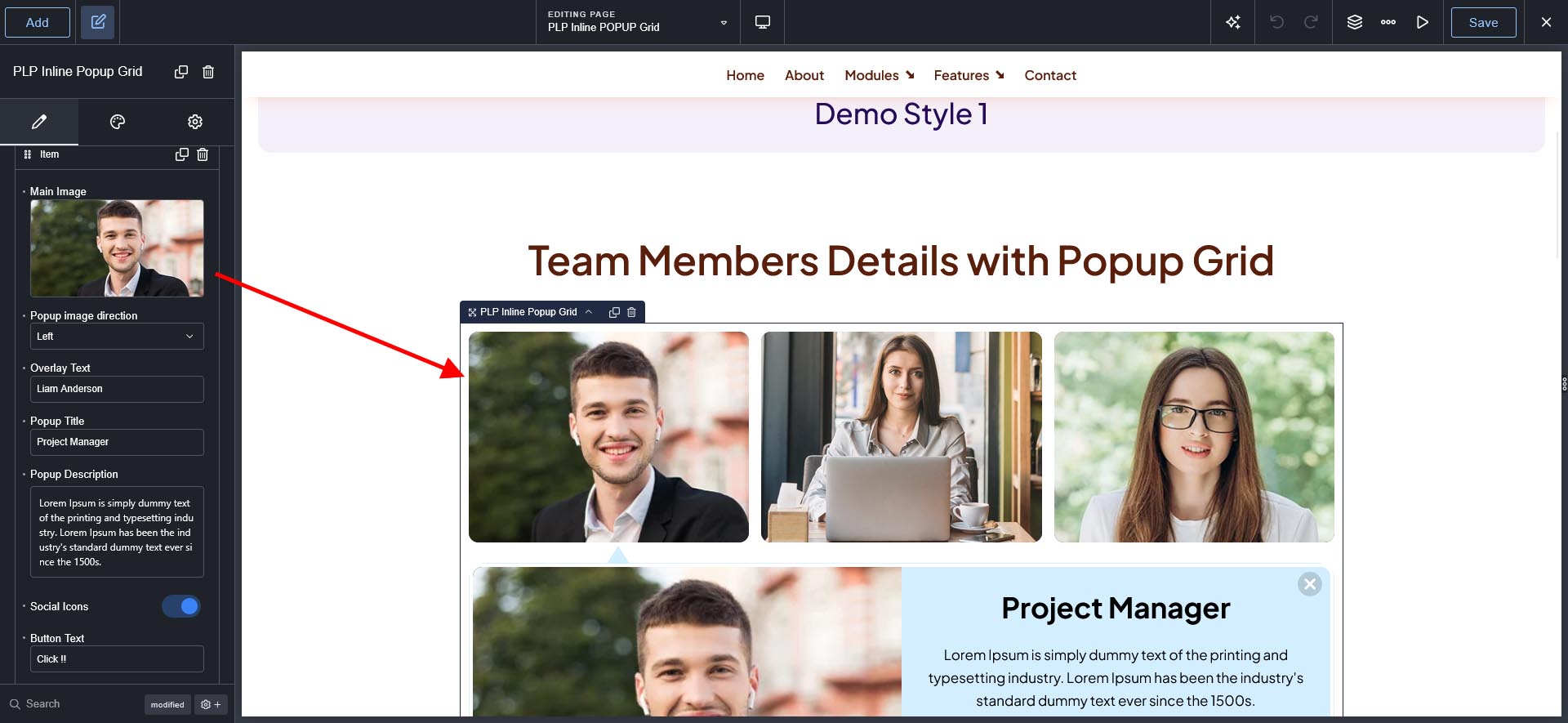The width and height of the screenshot is (1568, 723).
Task: Click the module move handle icon
Action: tap(472, 312)
